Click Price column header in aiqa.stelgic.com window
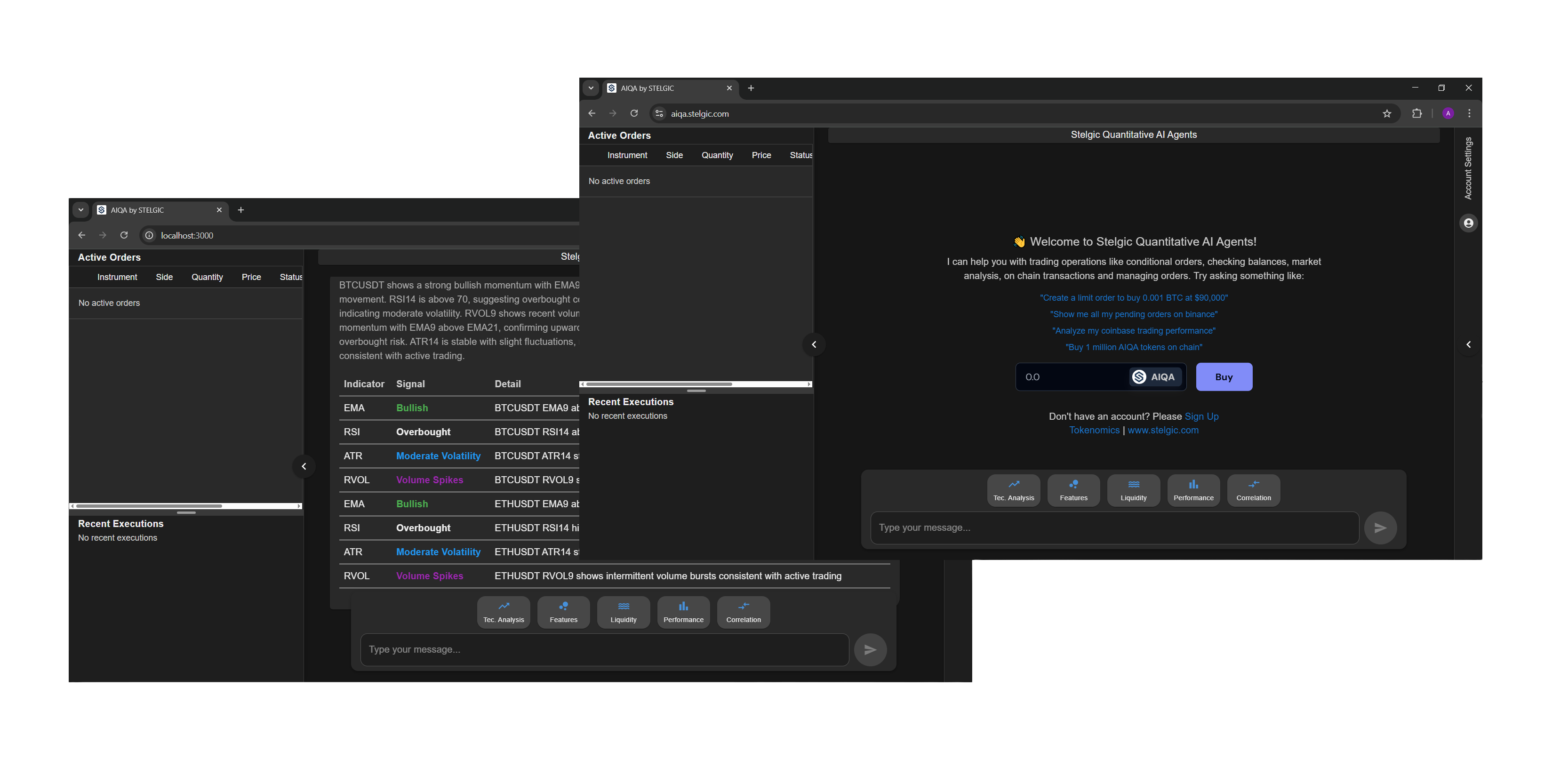Viewport: 1568px width, 783px height. [x=761, y=155]
